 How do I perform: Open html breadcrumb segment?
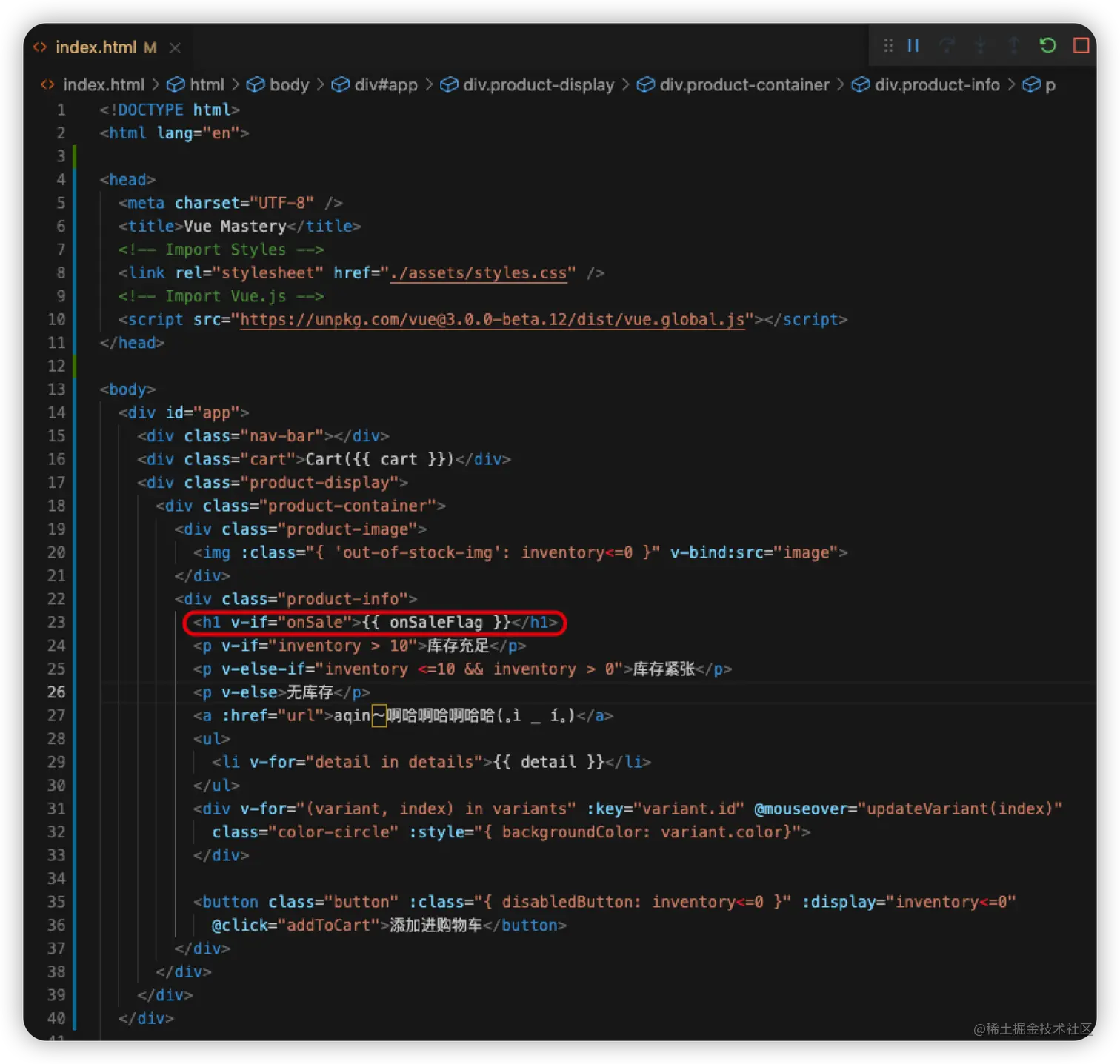207,85
